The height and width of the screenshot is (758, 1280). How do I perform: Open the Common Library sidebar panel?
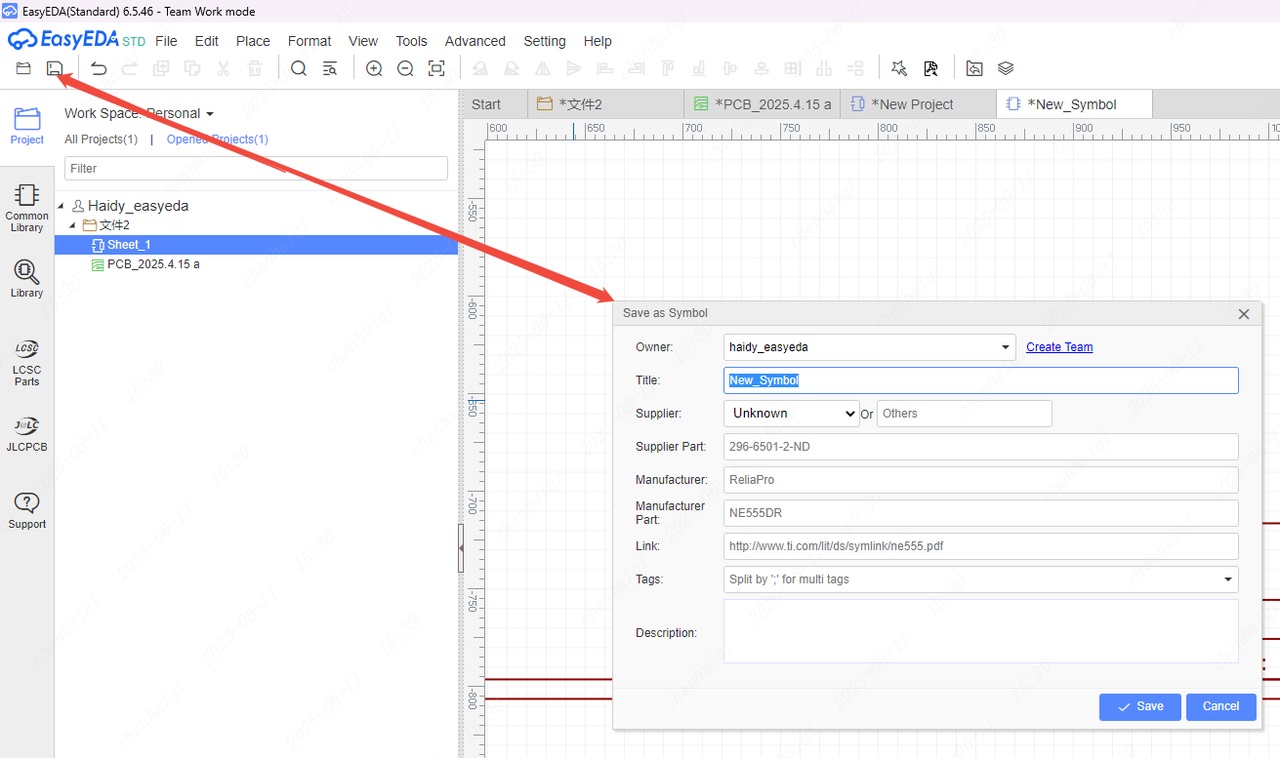(27, 207)
